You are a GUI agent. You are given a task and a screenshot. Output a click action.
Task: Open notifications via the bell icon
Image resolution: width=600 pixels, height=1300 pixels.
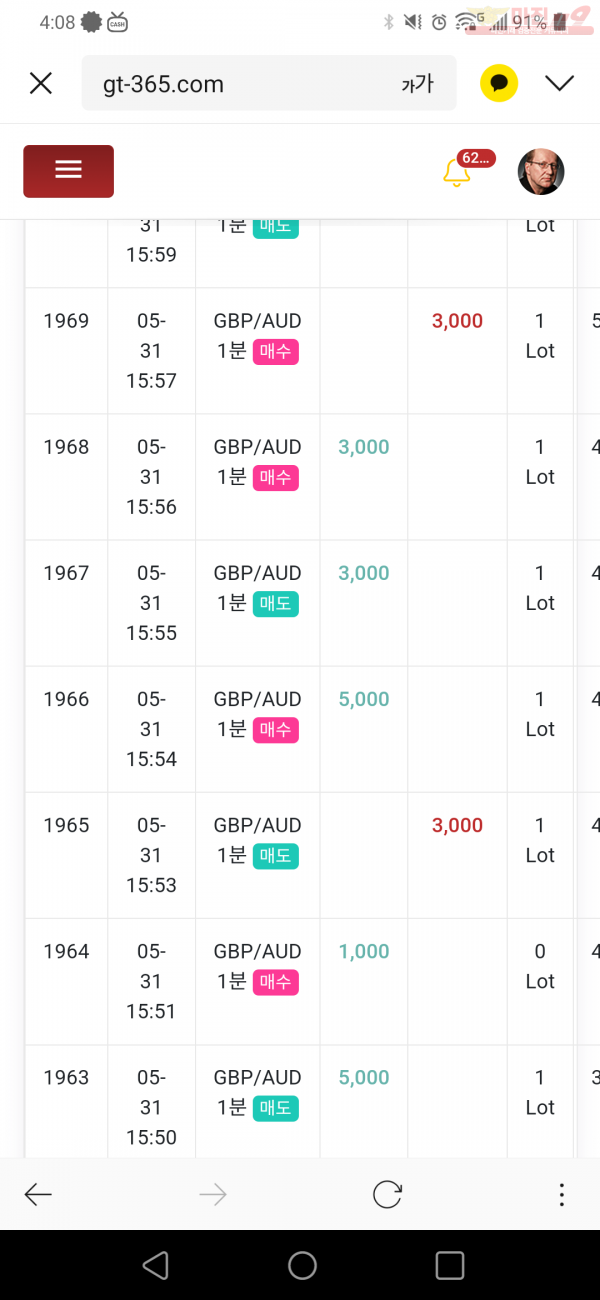pyautogui.click(x=457, y=172)
